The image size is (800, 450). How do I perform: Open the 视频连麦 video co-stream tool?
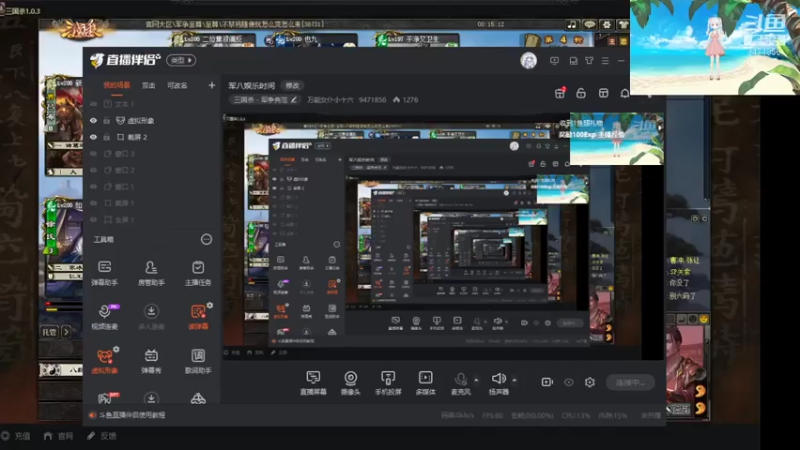click(x=105, y=317)
